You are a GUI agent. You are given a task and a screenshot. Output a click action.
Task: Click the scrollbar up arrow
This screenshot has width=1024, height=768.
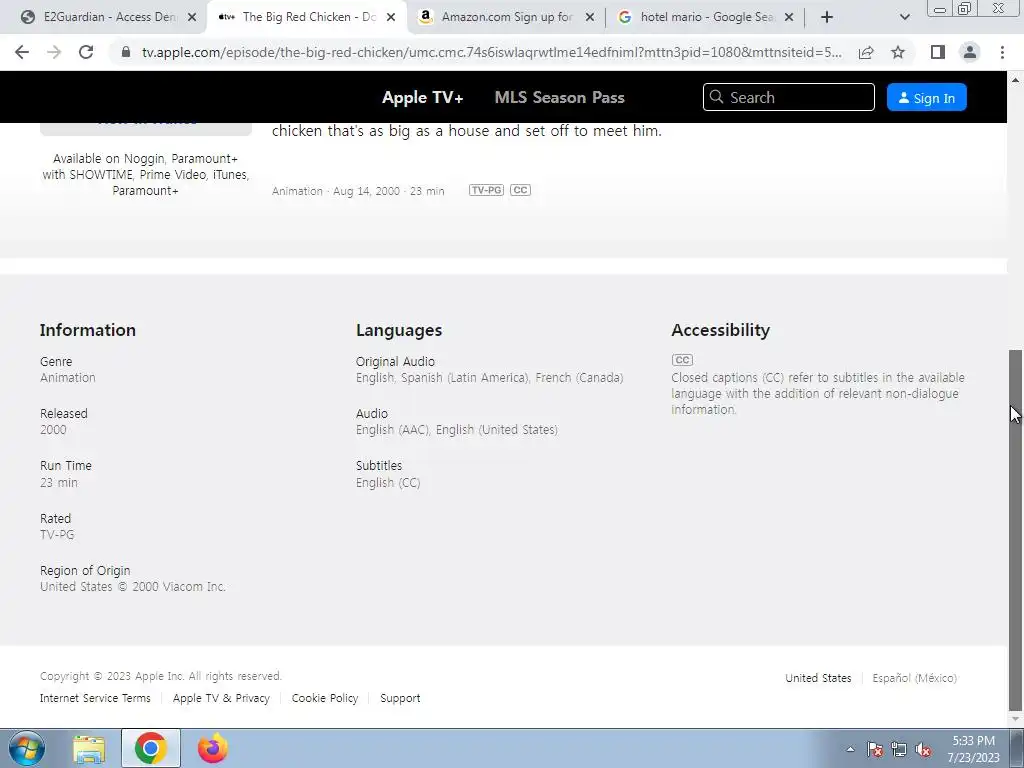coord(1015,80)
